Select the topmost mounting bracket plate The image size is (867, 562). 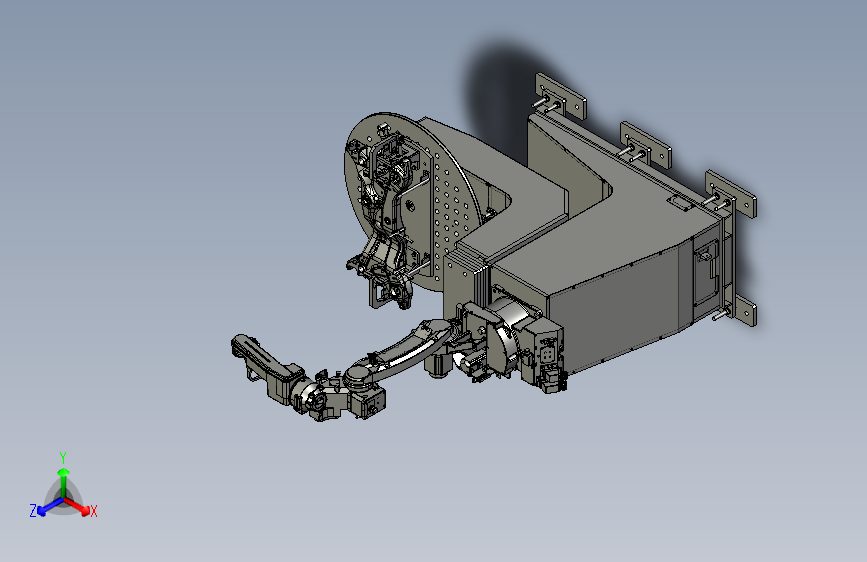point(561,95)
